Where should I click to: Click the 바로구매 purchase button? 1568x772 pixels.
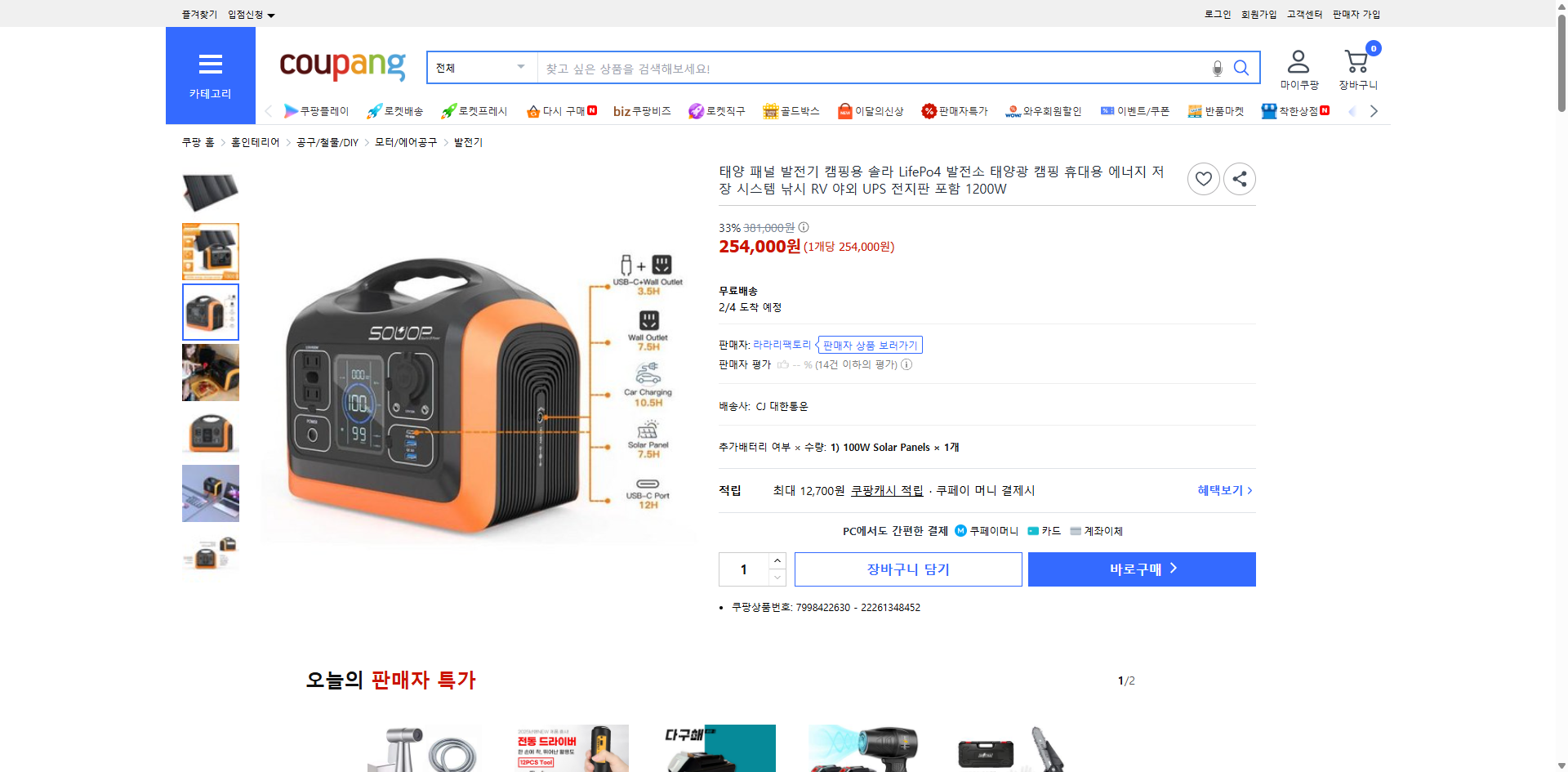pos(1141,569)
